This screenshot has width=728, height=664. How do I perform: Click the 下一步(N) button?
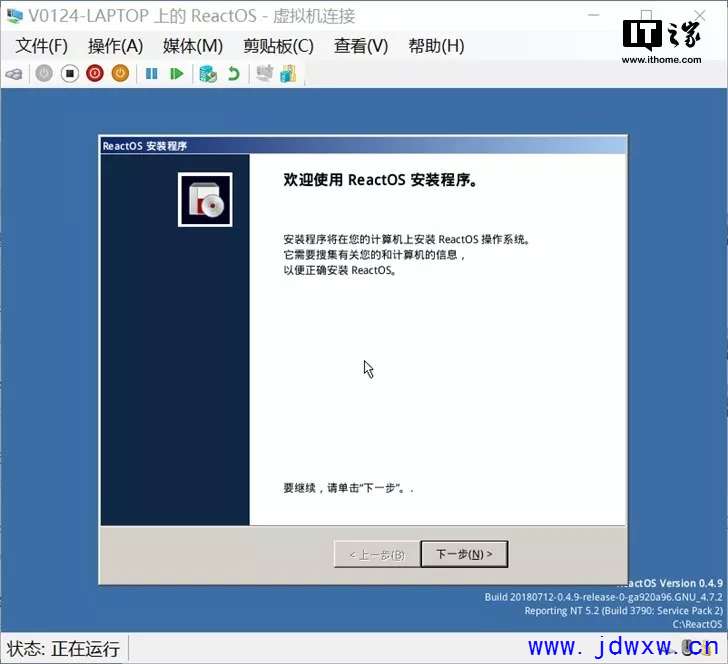click(x=464, y=554)
